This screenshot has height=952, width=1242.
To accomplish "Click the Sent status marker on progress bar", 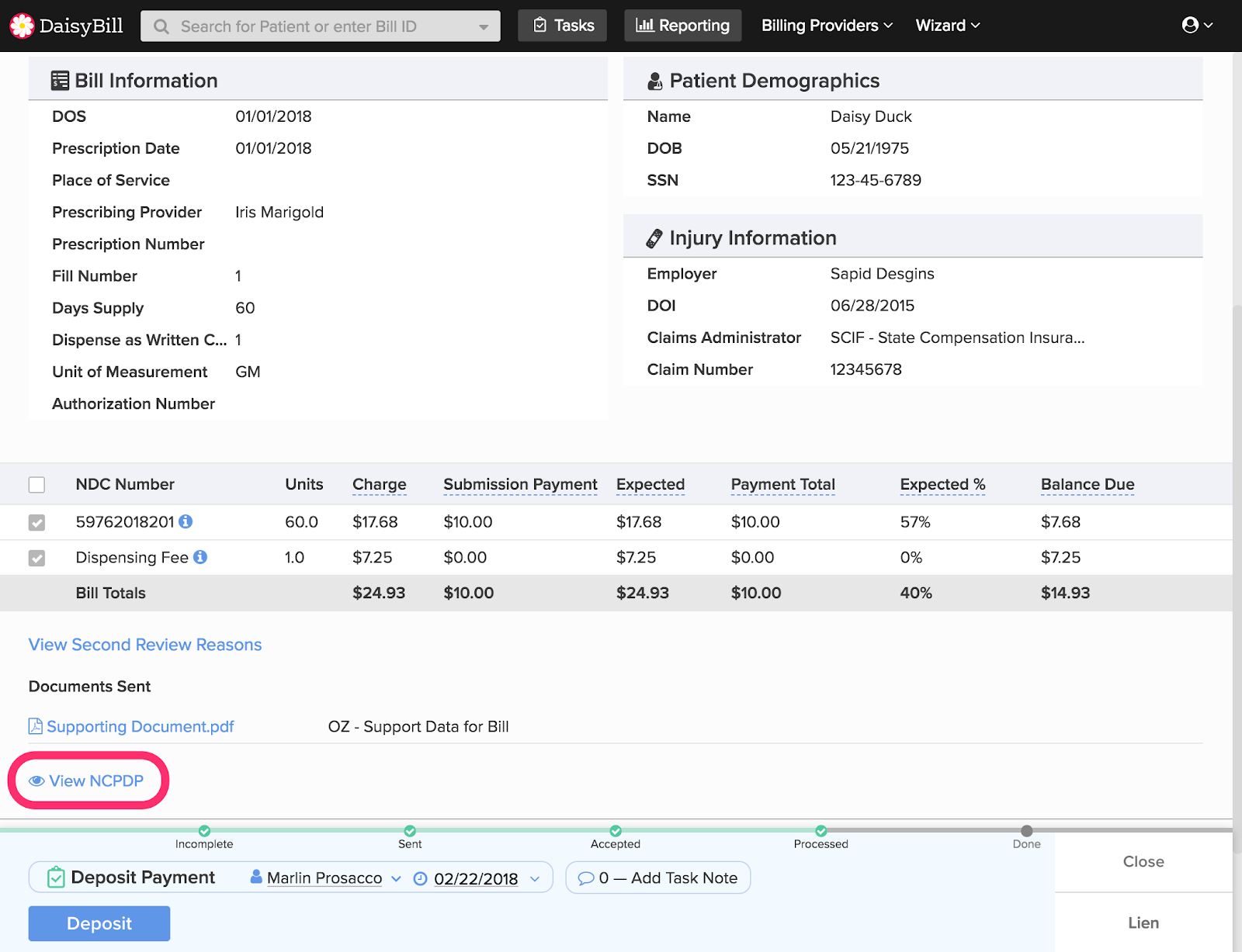I will pyautogui.click(x=410, y=831).
